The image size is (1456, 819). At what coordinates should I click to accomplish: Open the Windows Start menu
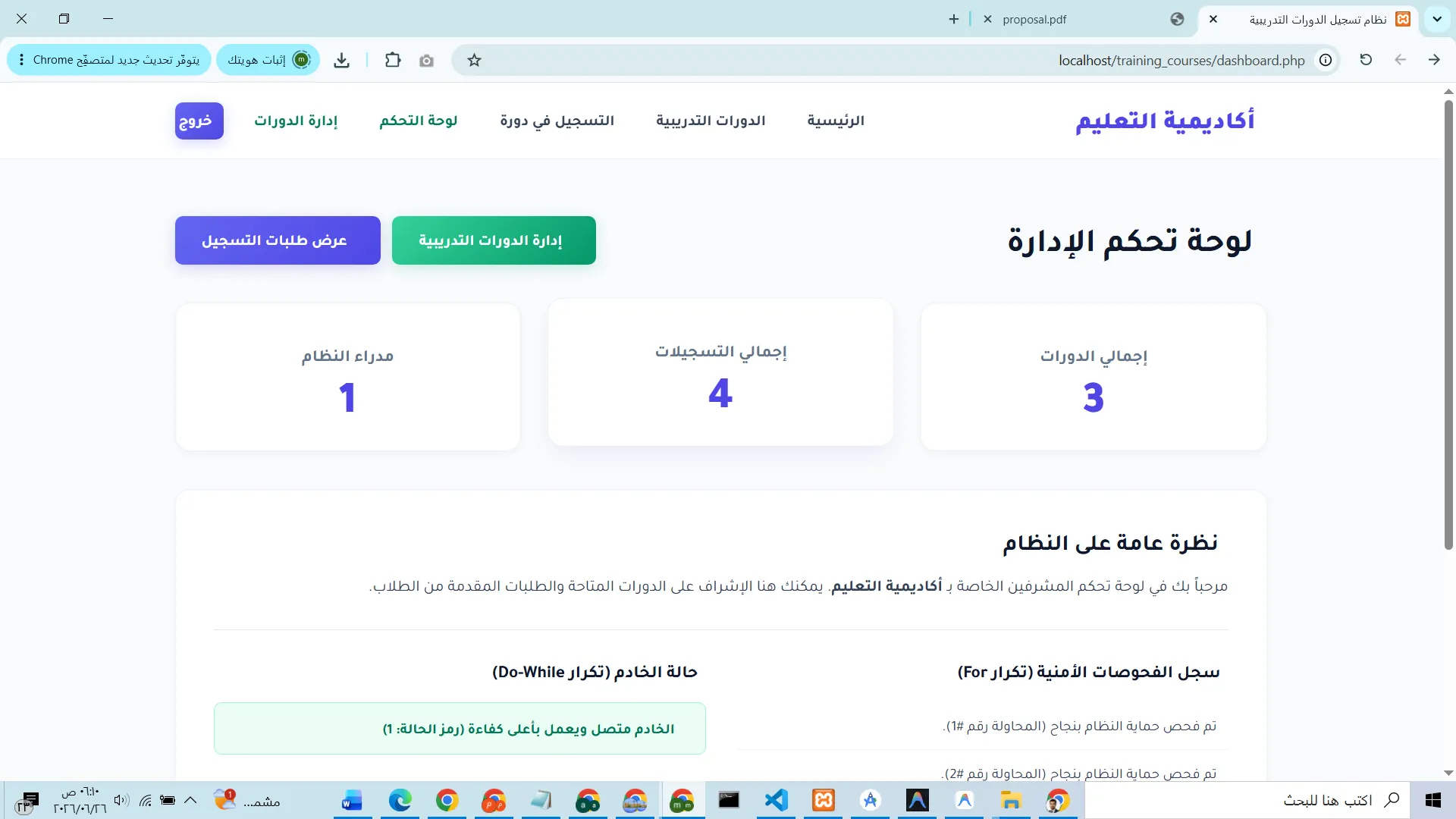[x=1432, y=800]
